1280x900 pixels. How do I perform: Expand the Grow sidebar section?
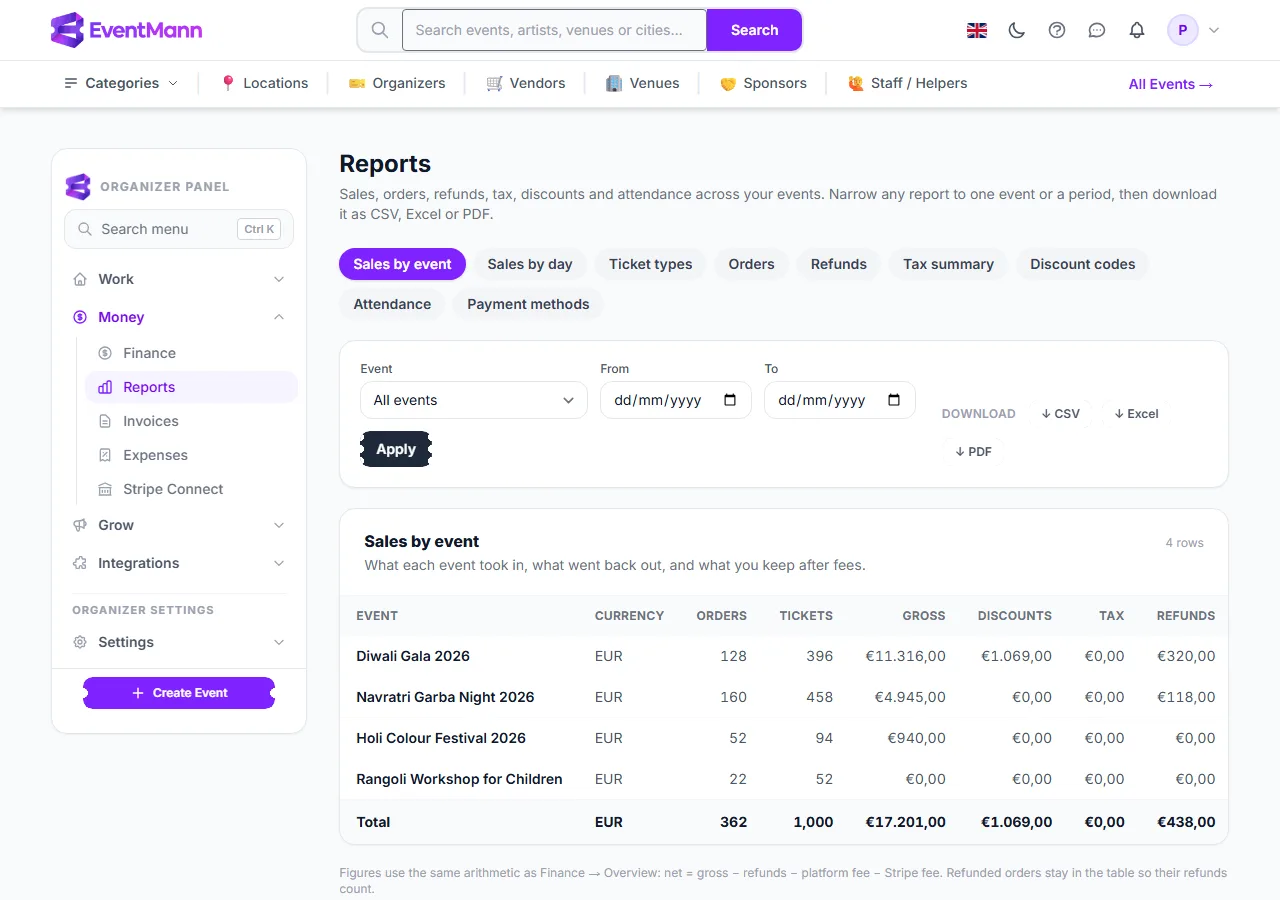(179, 525)
